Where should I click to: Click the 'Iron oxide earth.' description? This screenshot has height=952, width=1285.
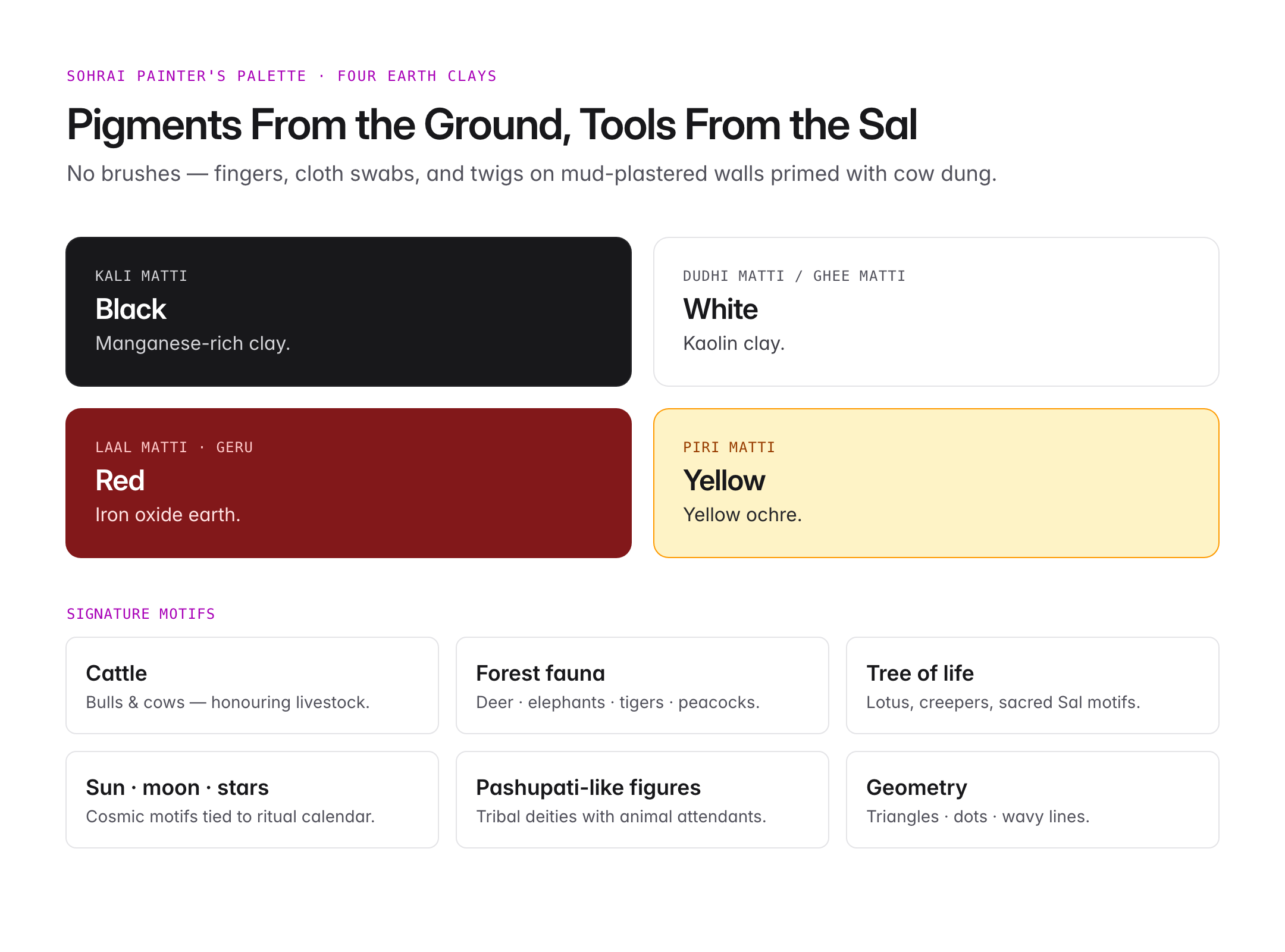click(x=168, y=515)
